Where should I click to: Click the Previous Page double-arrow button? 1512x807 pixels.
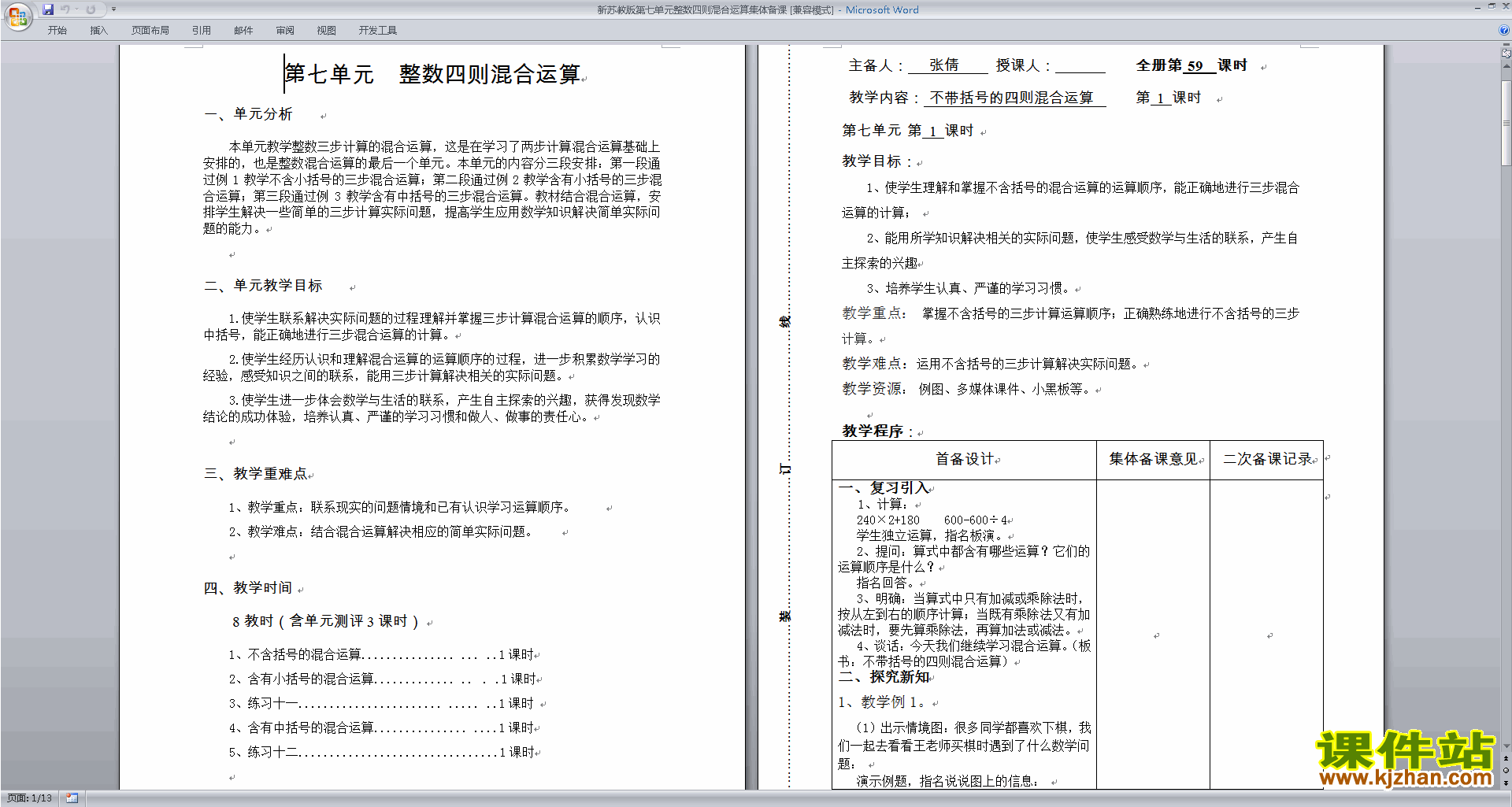[1506, 759]
